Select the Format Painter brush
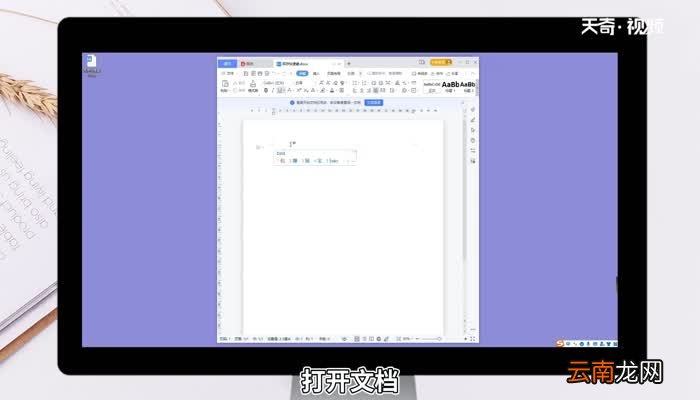This screenshot has height=400, width=700. (253, 83)
